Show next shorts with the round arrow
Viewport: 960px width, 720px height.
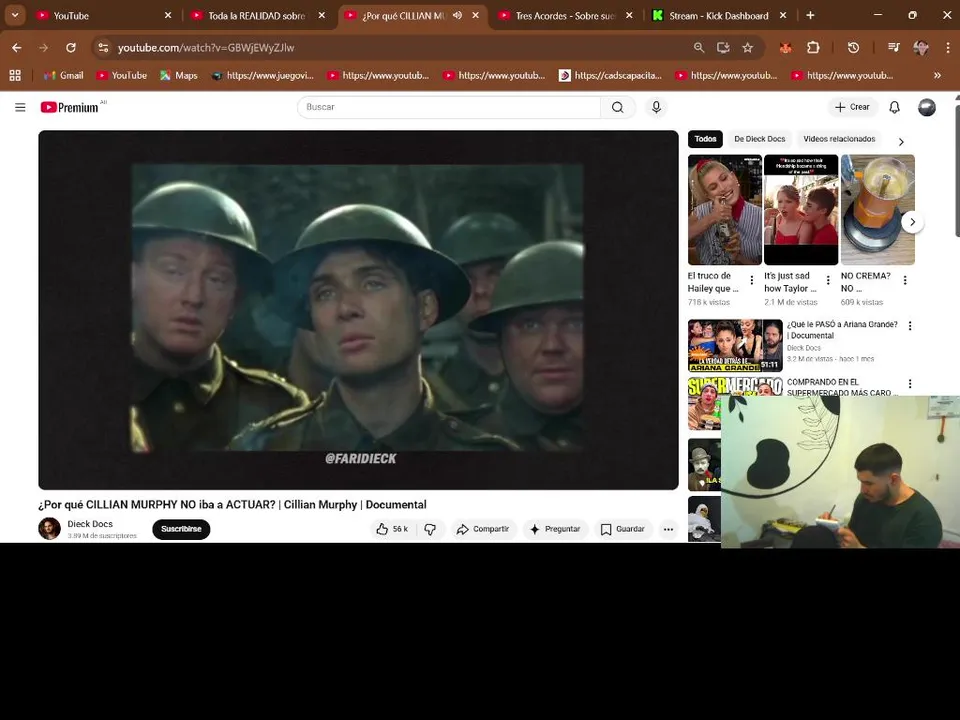pyautogui.click(x=912, y=222)
